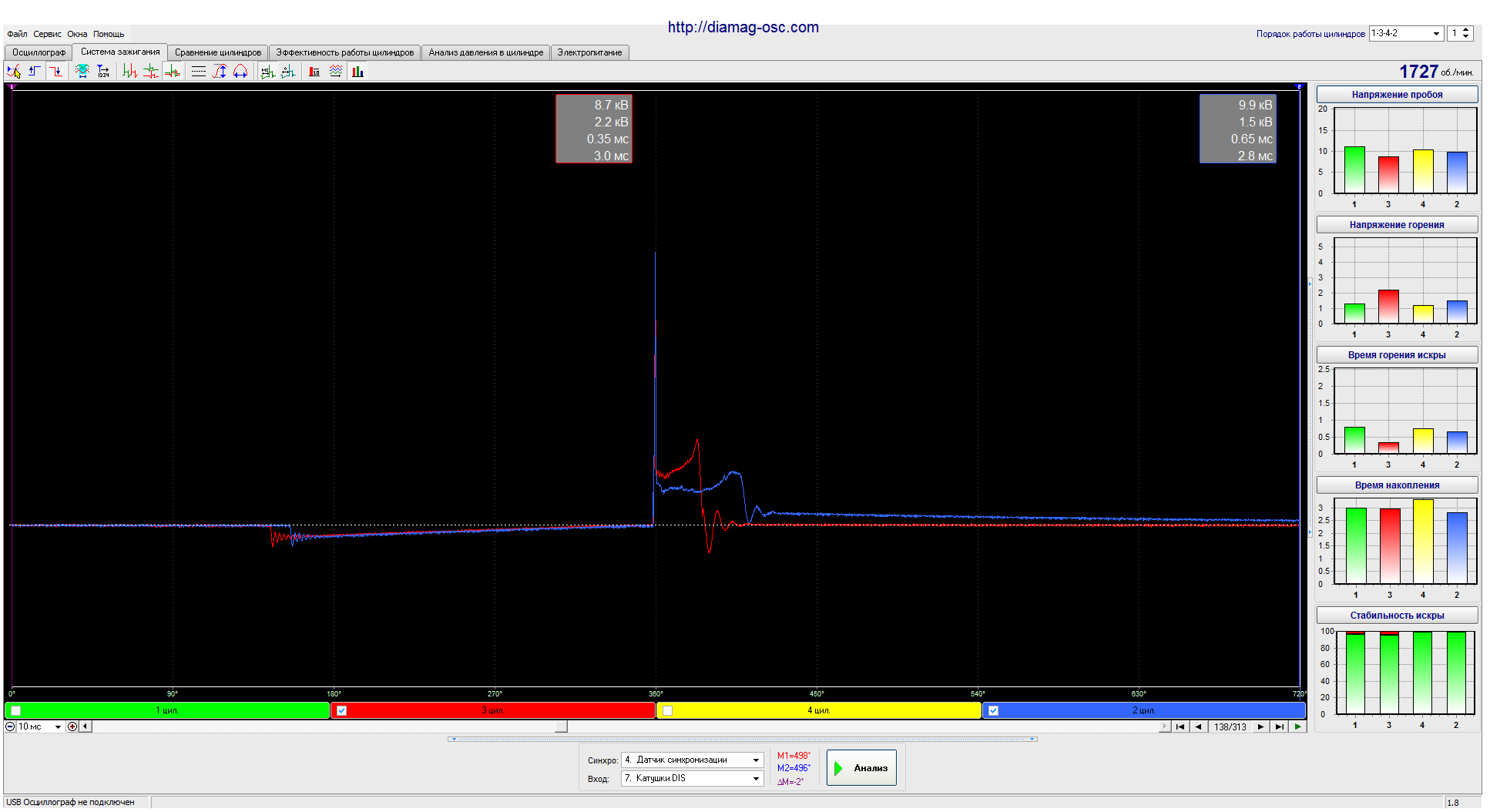Click the degree angle measurement icon

tap(288, 72)
